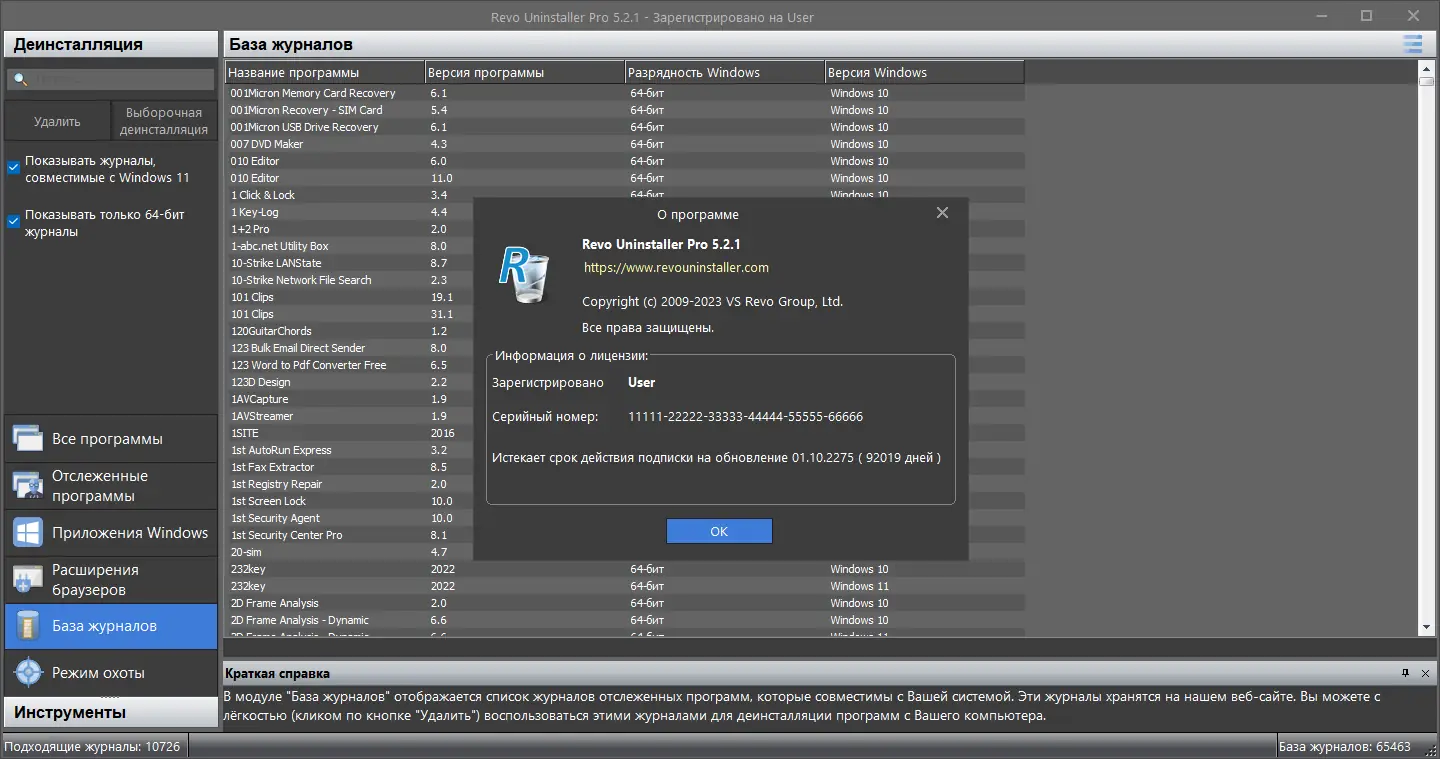Viewport: 1440px width, 759px height.
Task: Expand the Инструменты sidebar section
Action: coord(111,712)
